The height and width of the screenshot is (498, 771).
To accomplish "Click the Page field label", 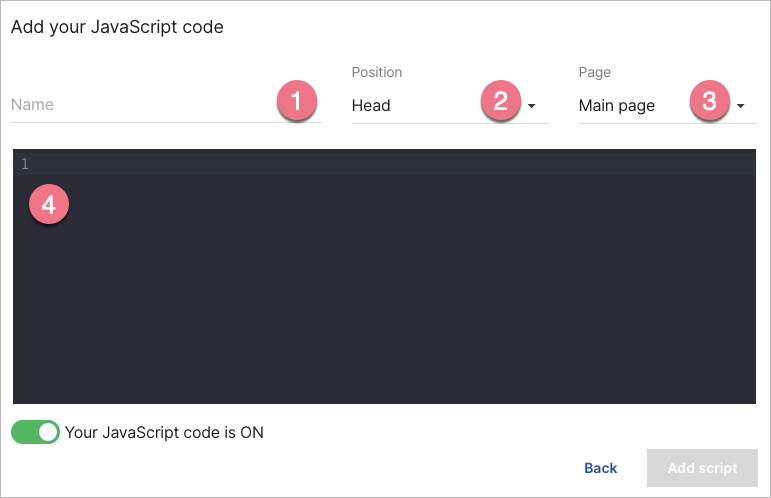I will tap(594, 73).
